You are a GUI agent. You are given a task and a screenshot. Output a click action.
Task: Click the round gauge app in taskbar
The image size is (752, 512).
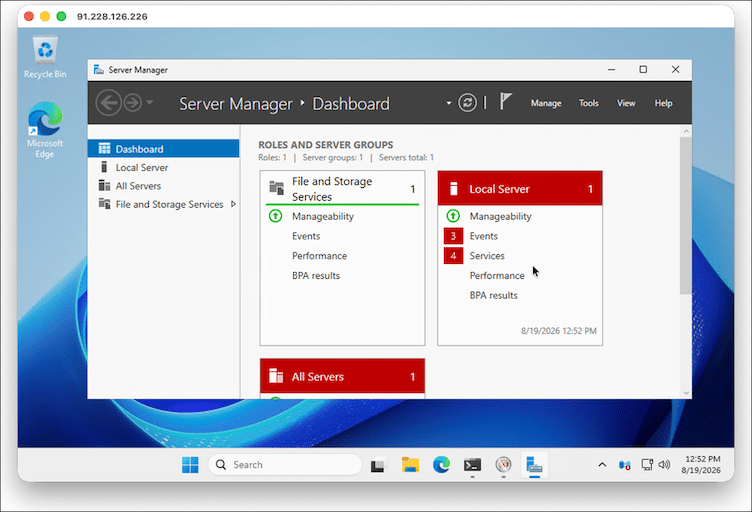(x=503, y=465)
